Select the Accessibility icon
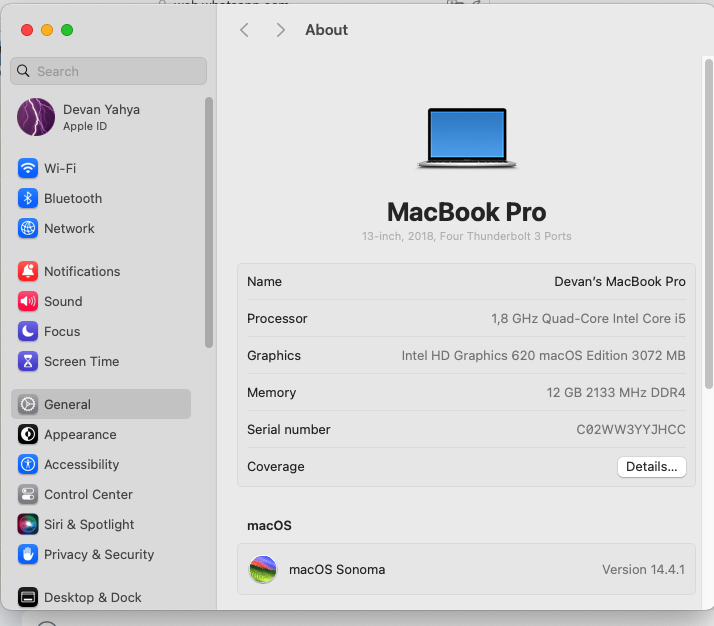Viewport: 714px width, 626px height. pyautogui.click(x=28, y=464)
